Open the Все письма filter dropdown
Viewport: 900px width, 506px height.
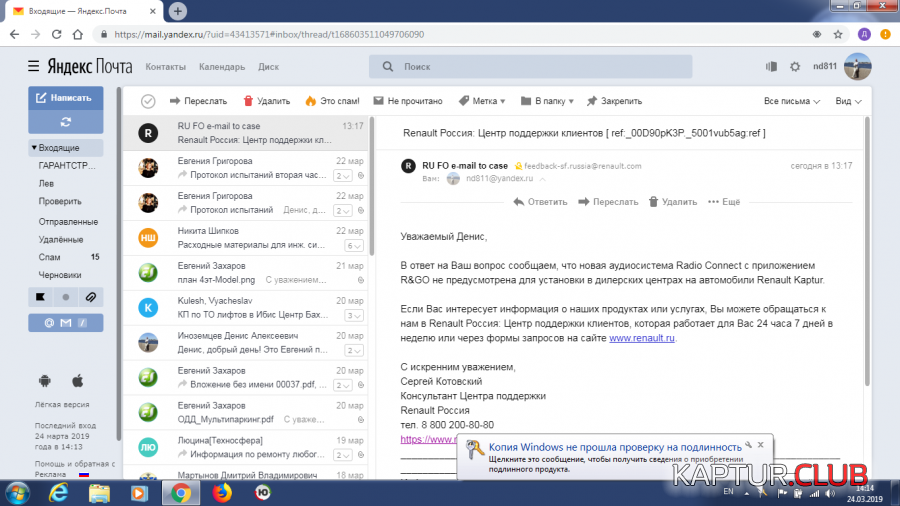[792, 101]
